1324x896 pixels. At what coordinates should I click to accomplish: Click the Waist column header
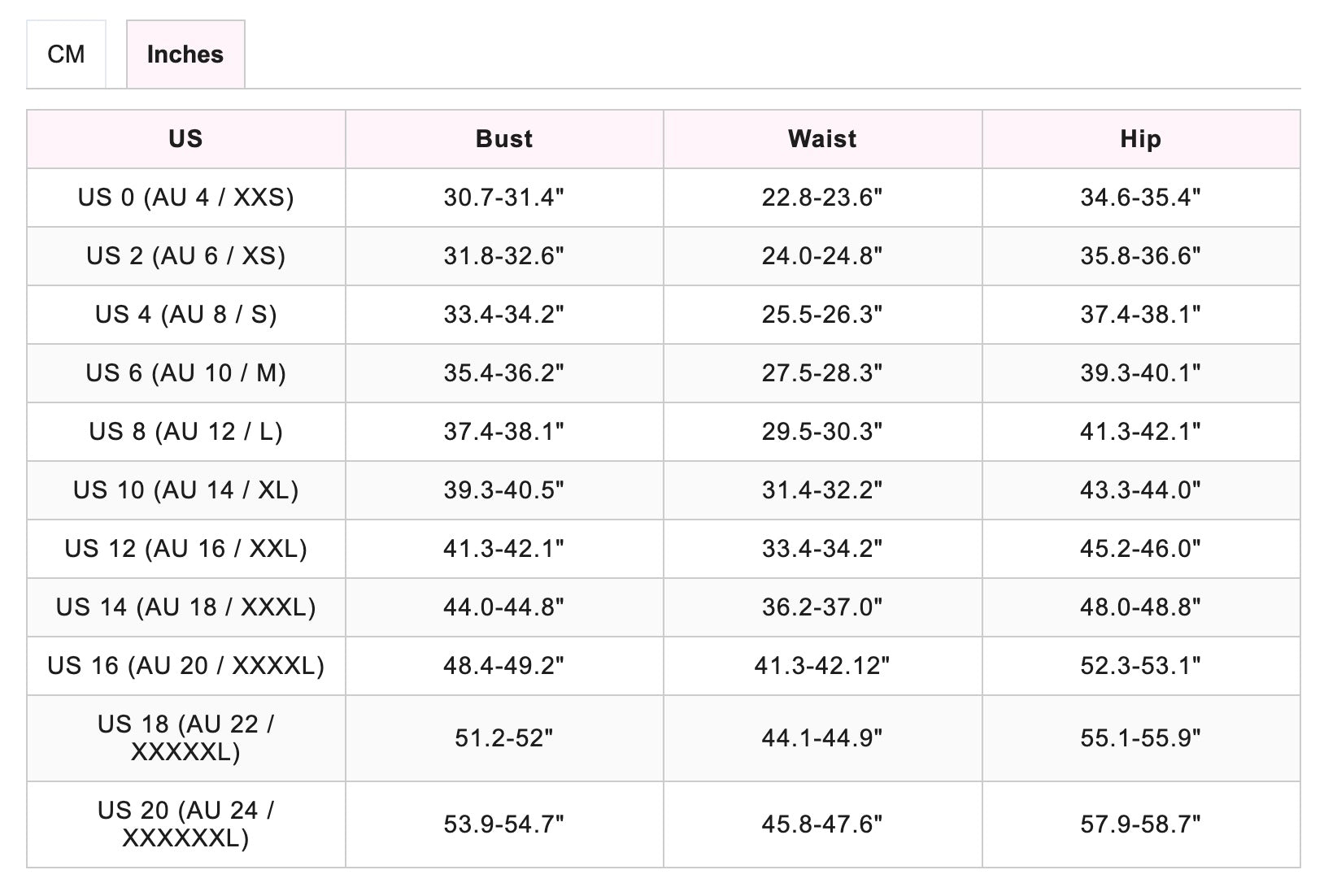coord(822,139)
